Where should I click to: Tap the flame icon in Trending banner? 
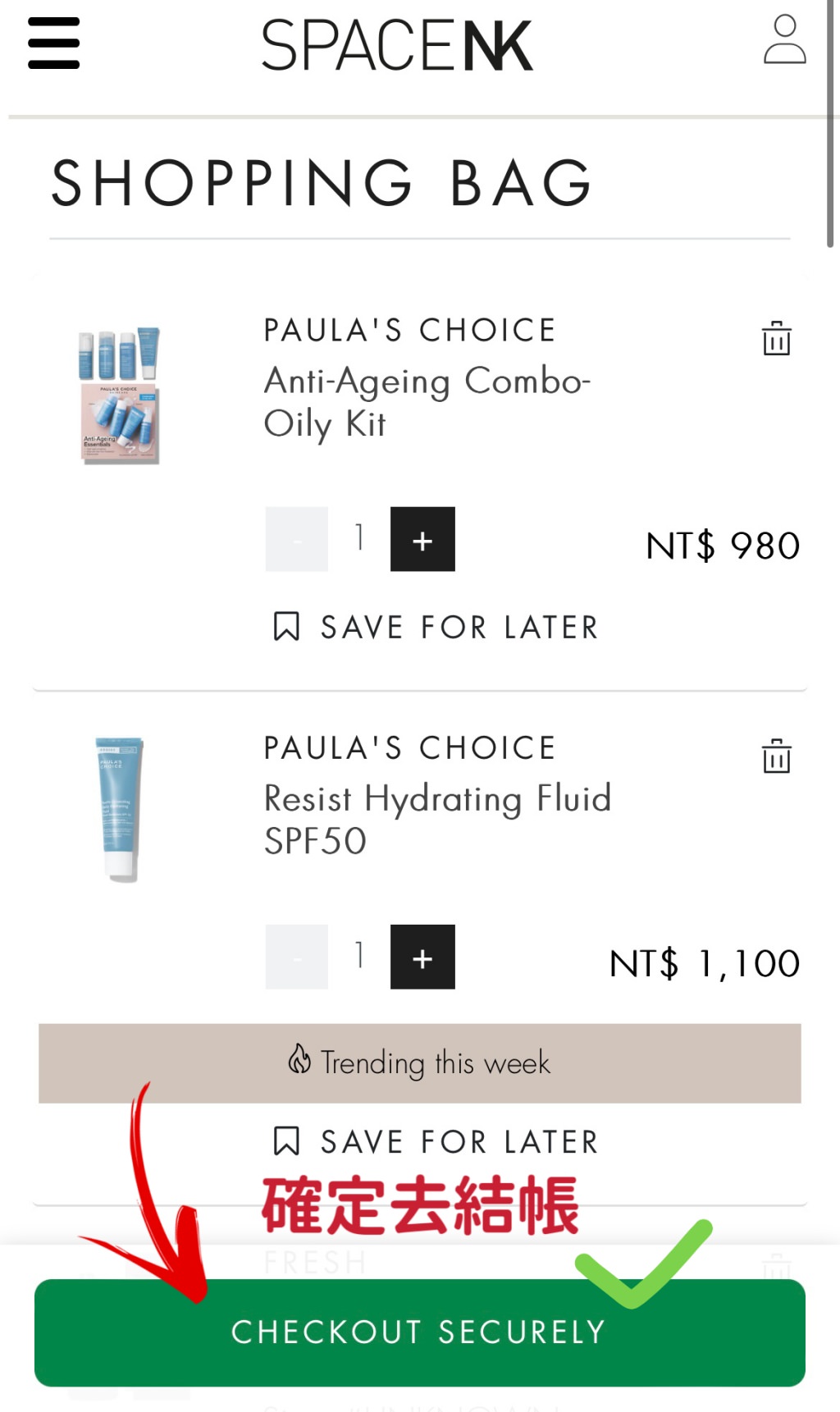(x=299, y=1059)
